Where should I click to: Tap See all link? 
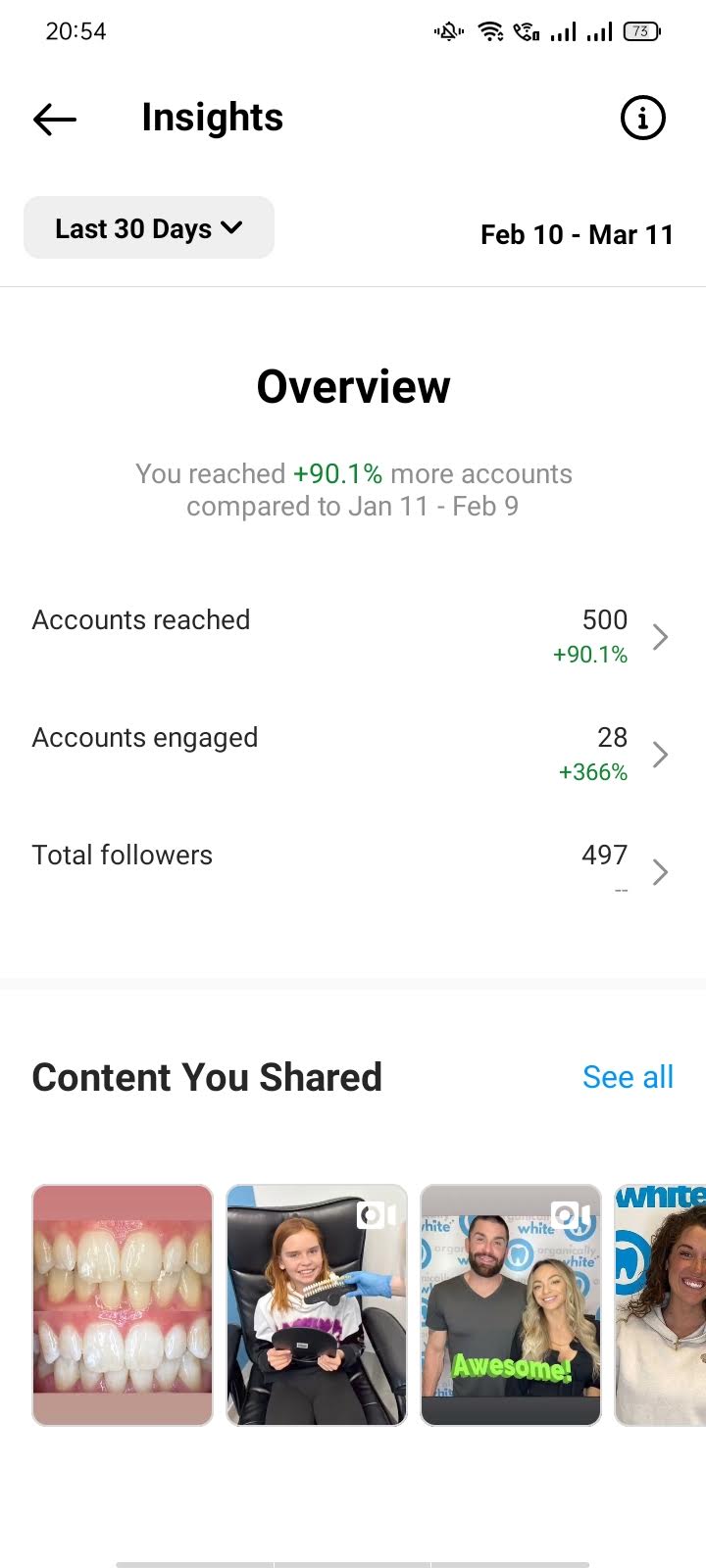pos(628,1077)
